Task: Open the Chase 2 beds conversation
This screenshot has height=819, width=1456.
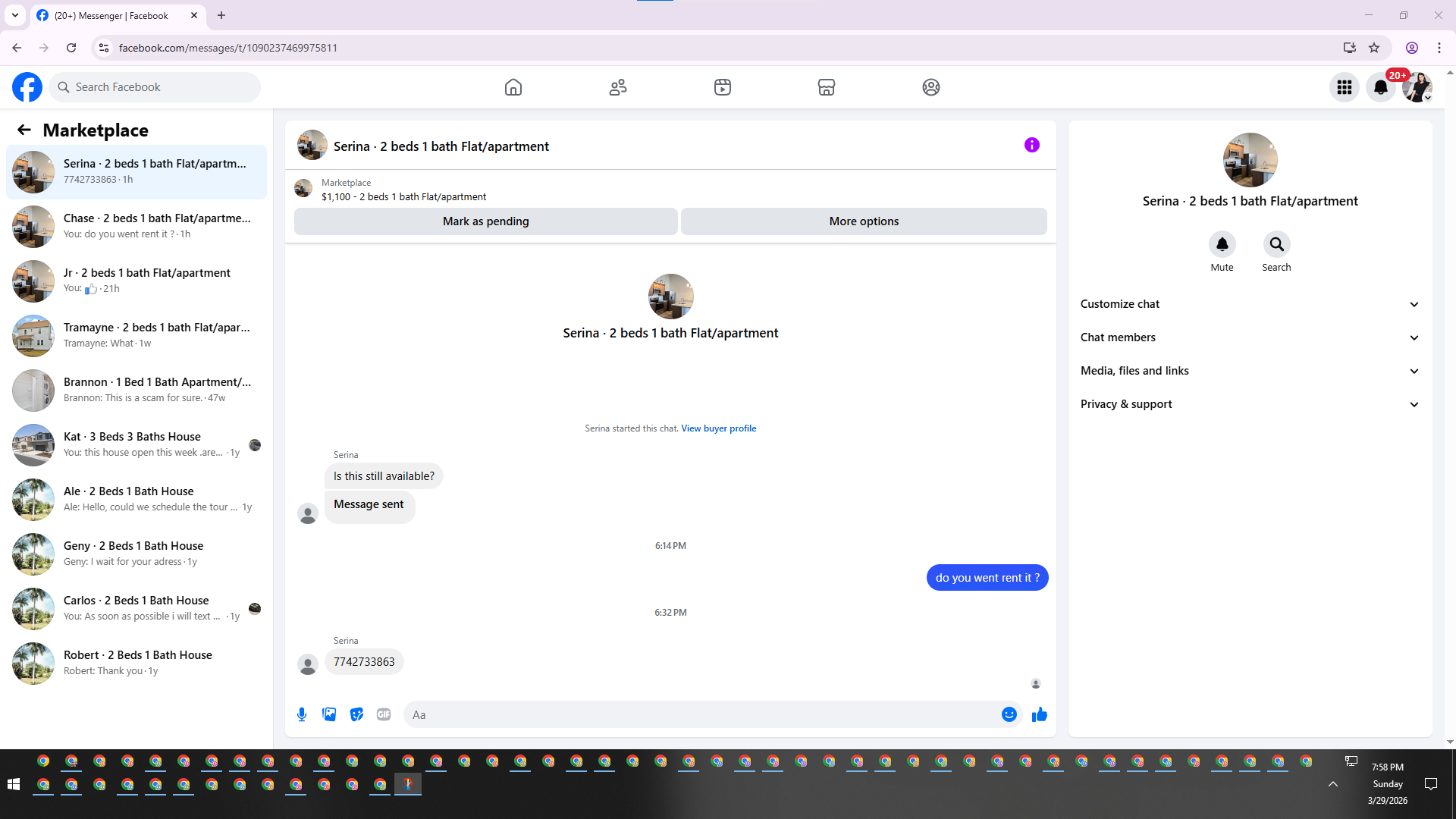Action: (x=136, y=227)
